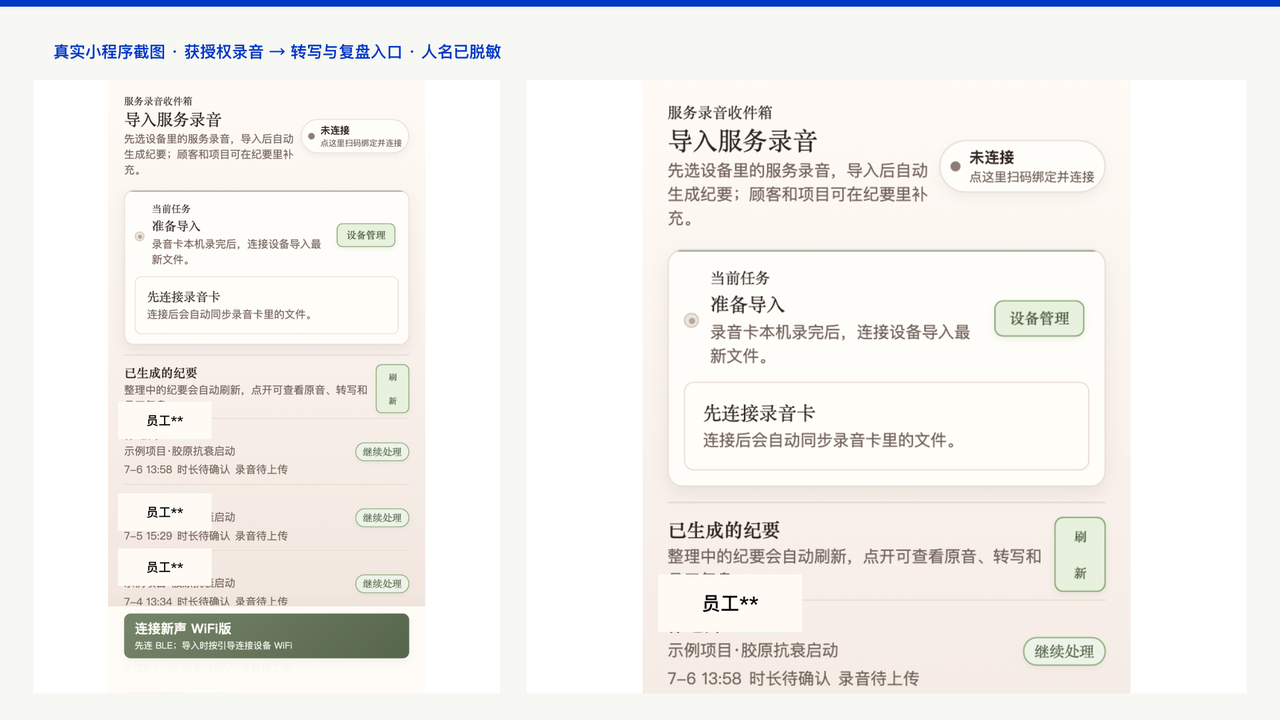Tap the 先连接录音卡 card in the enlarged screenshot
Screen dimensions: 1280x720
click(x=886, y=426)
